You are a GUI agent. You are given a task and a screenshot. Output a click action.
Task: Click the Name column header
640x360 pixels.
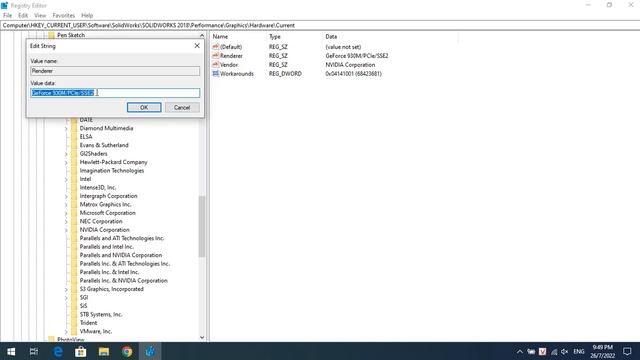[x=220, y=37]
